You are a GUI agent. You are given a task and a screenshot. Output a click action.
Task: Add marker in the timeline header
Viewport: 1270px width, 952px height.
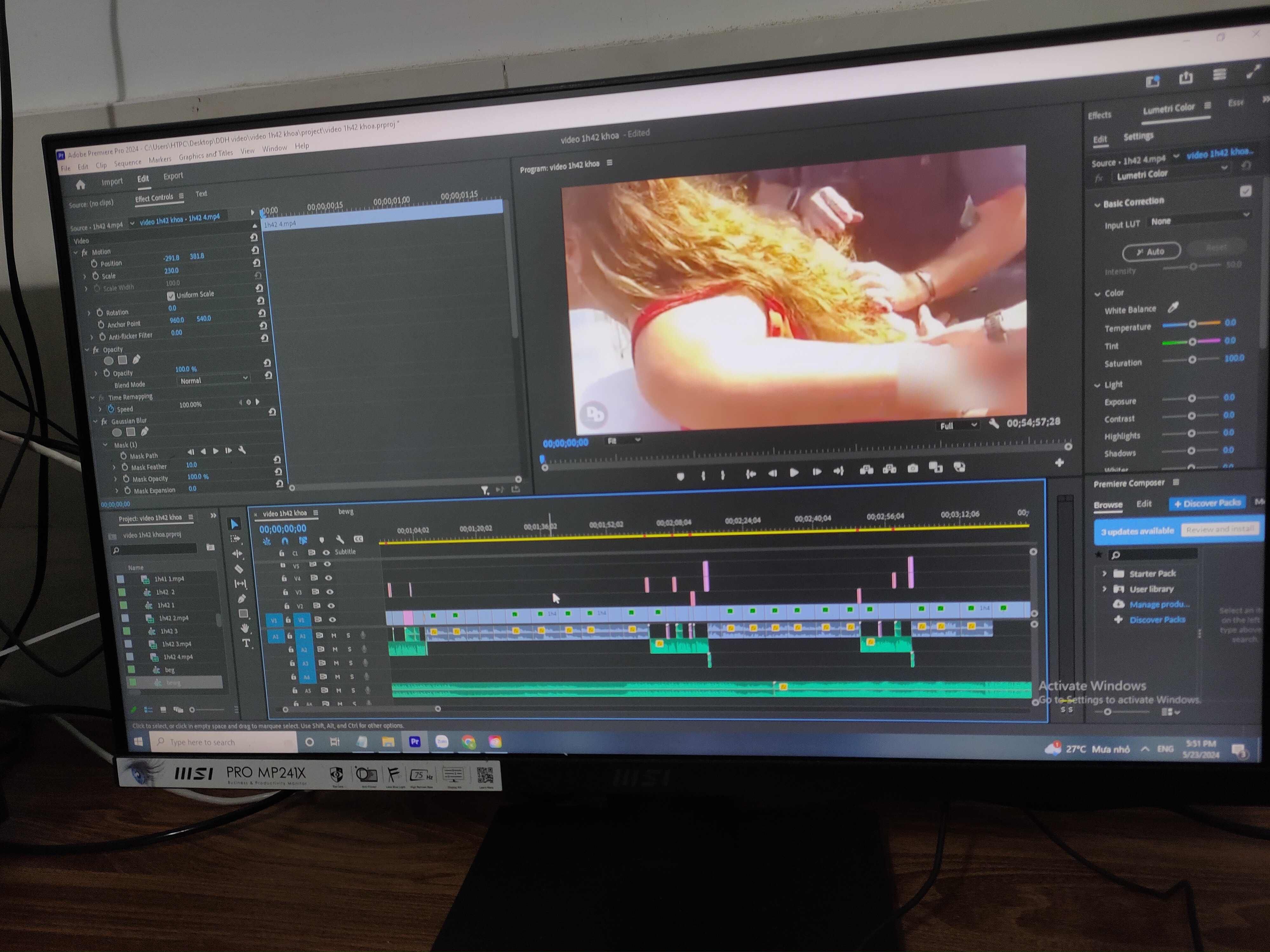point(322,540)
